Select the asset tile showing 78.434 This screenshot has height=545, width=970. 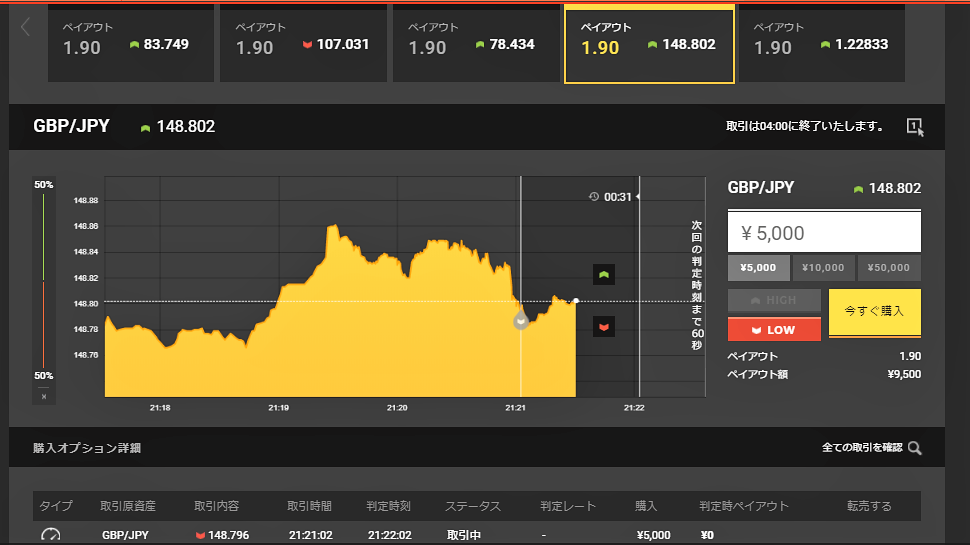(477, 45)
